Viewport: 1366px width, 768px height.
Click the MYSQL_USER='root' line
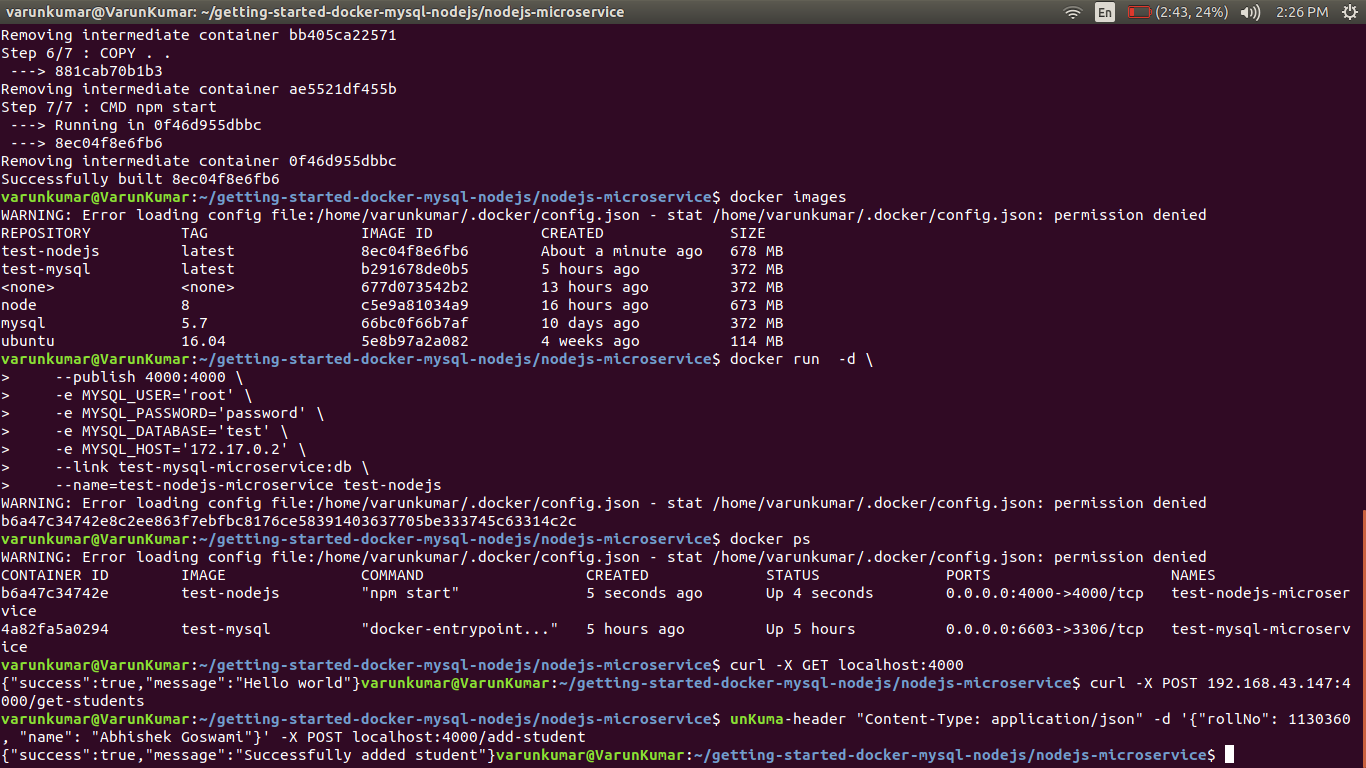tap(154, 395)
